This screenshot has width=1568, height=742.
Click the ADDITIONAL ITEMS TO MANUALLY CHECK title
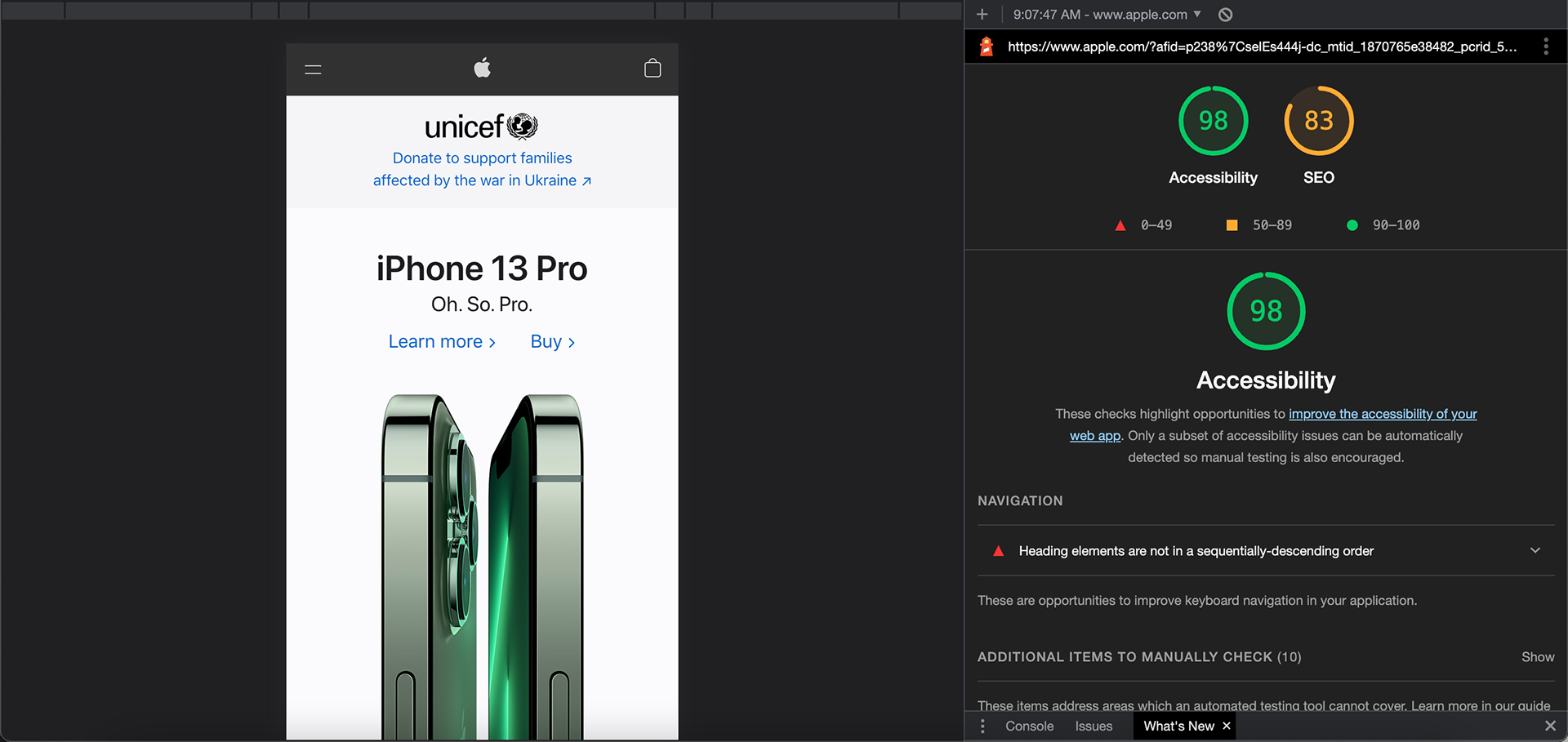(1139, 657)
